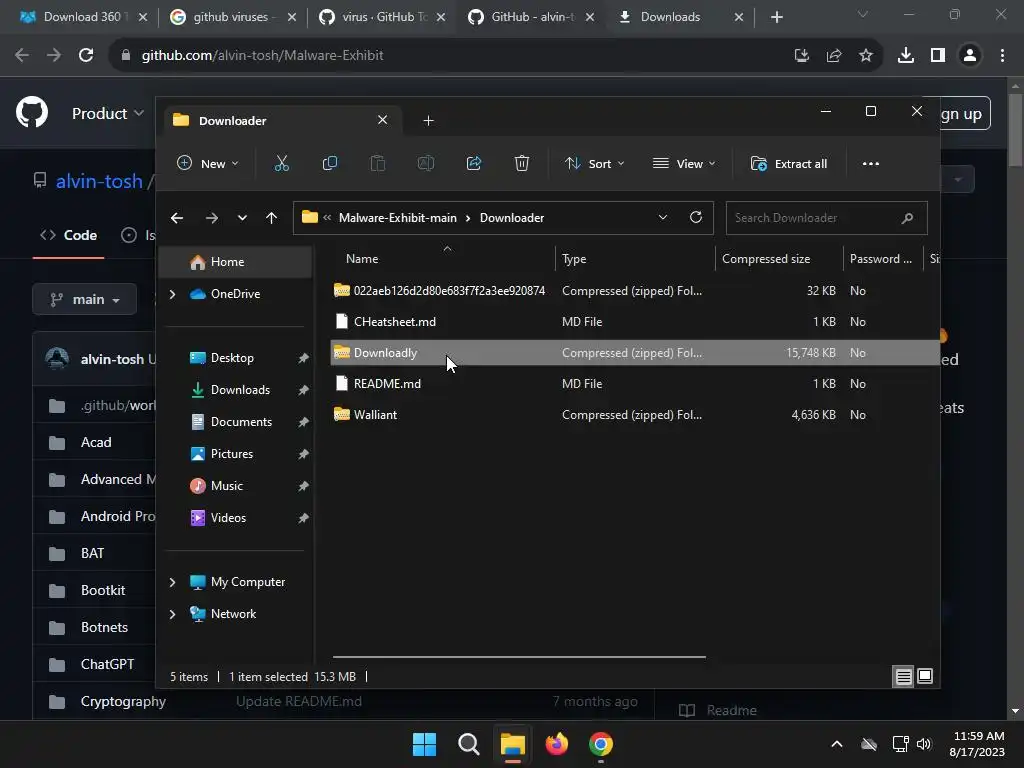Click the Copy icon in Explorer toolbar
The image size is (1024, 768).
tap(330, 163)
